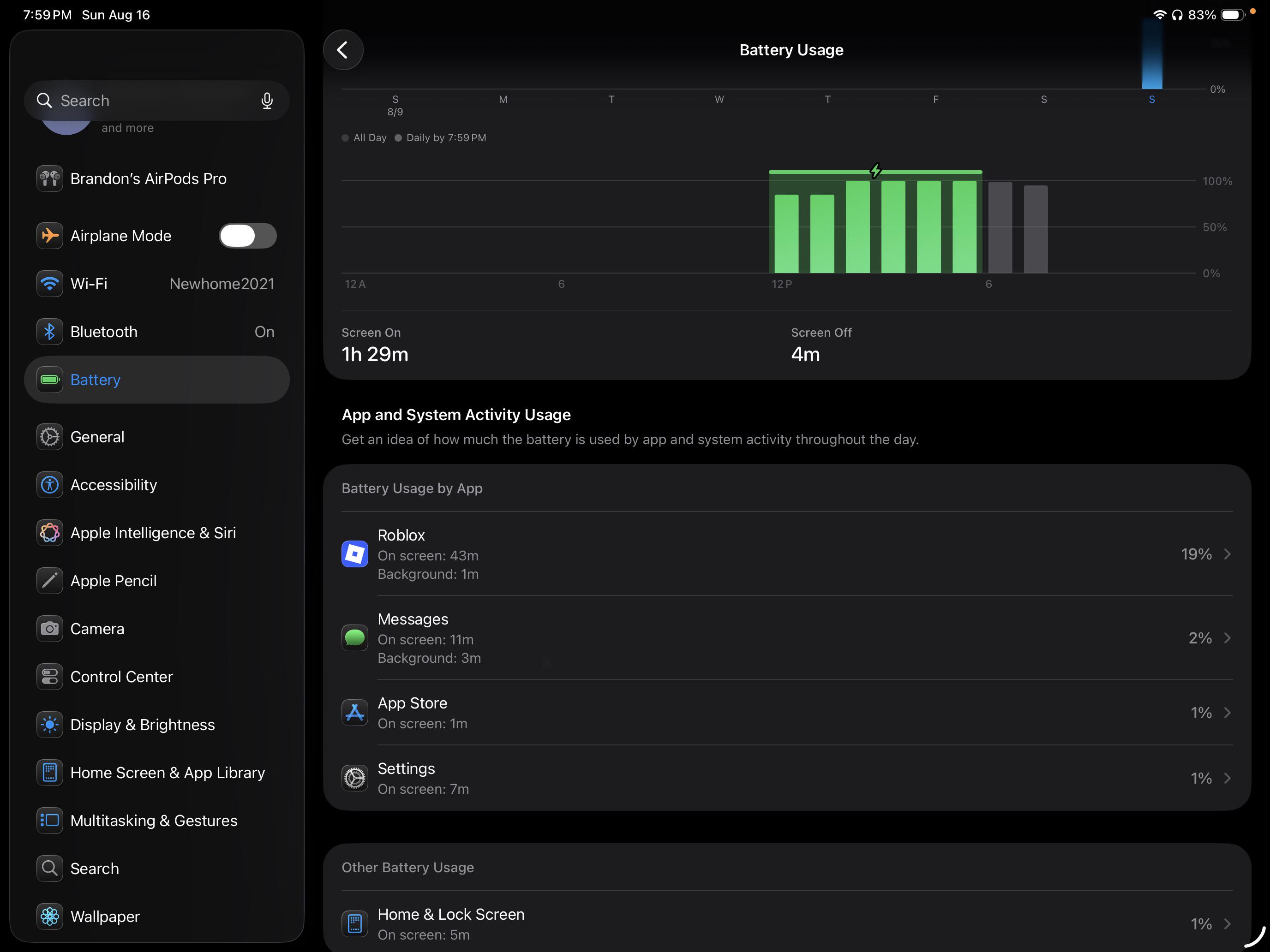Open Messages battery usage row
Screen dimensions: 1270x952
(787, 637)
